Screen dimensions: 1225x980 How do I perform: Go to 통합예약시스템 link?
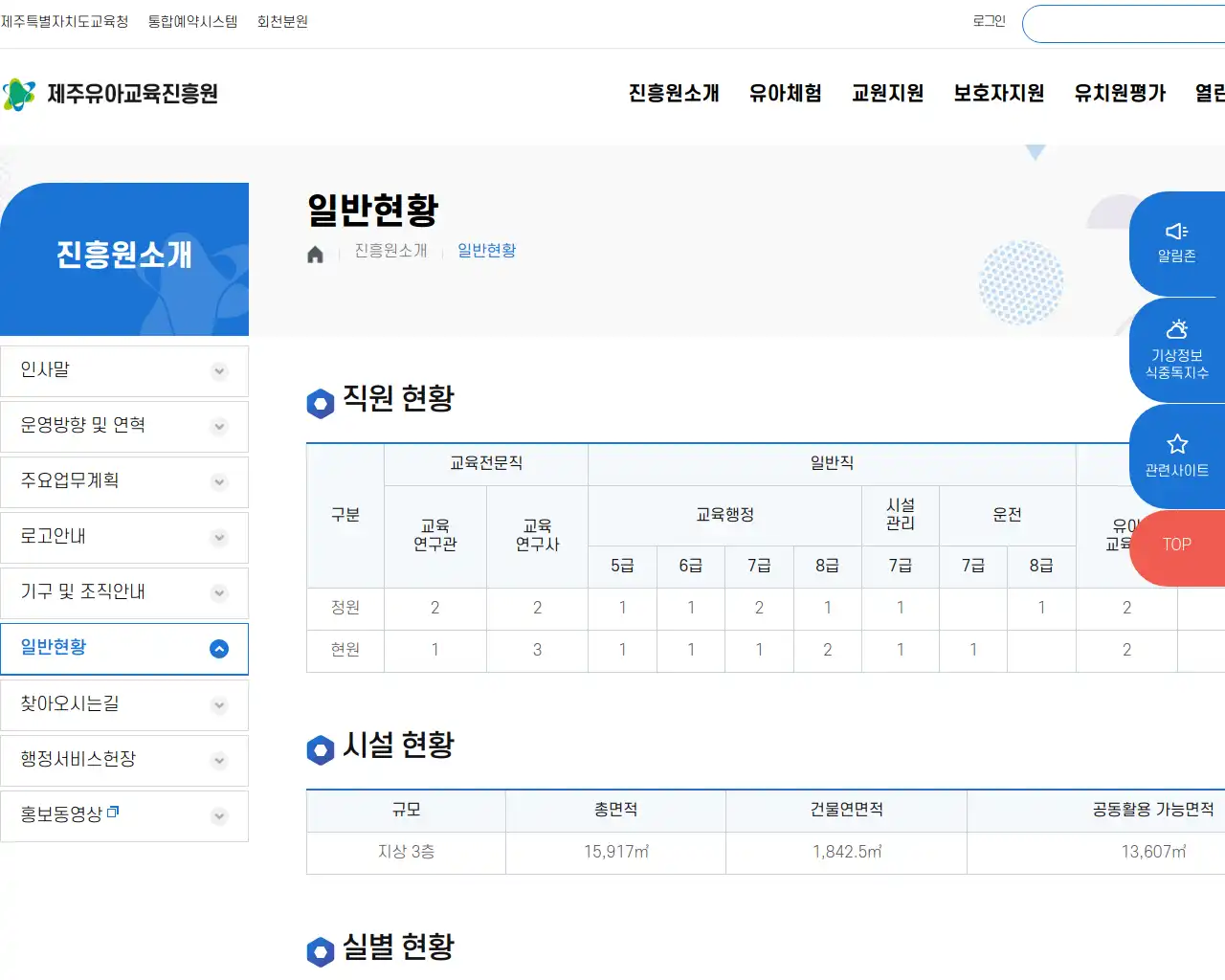[x=192, y=21]
